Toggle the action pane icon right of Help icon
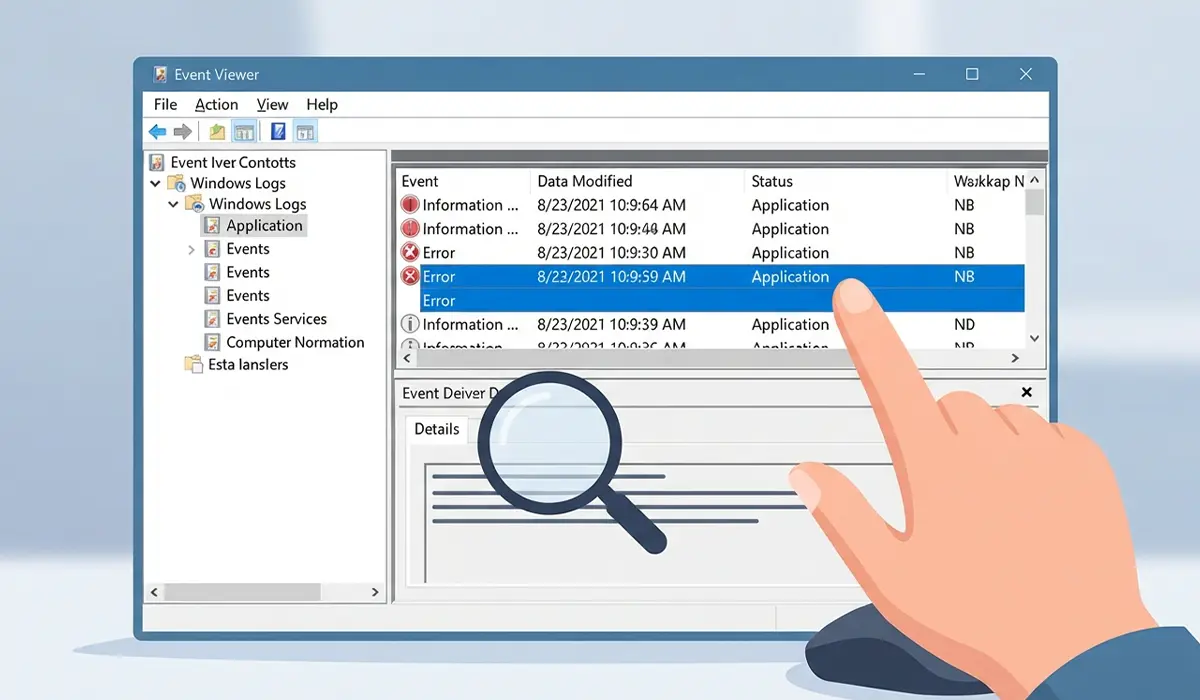 click(x=305, y=131)
